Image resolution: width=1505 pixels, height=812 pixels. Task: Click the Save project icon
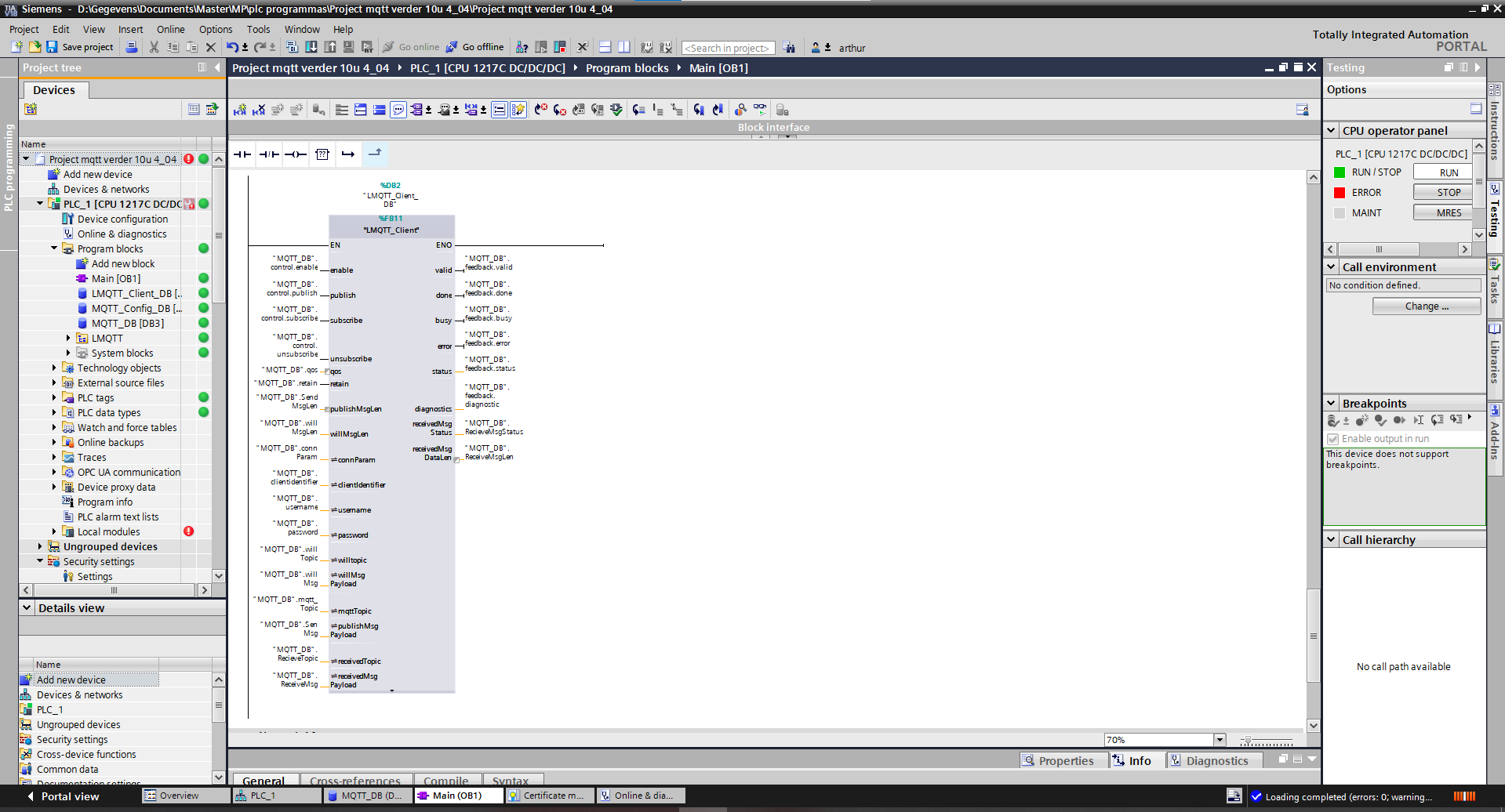click(x=52, y=47)
